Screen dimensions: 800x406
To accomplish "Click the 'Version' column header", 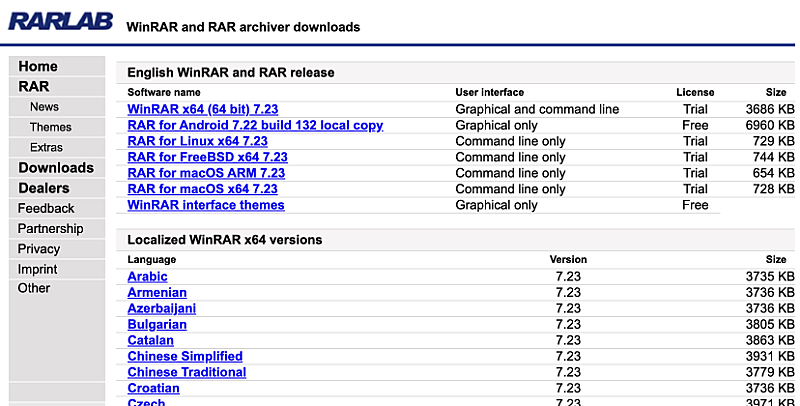I will pos(568,260).
